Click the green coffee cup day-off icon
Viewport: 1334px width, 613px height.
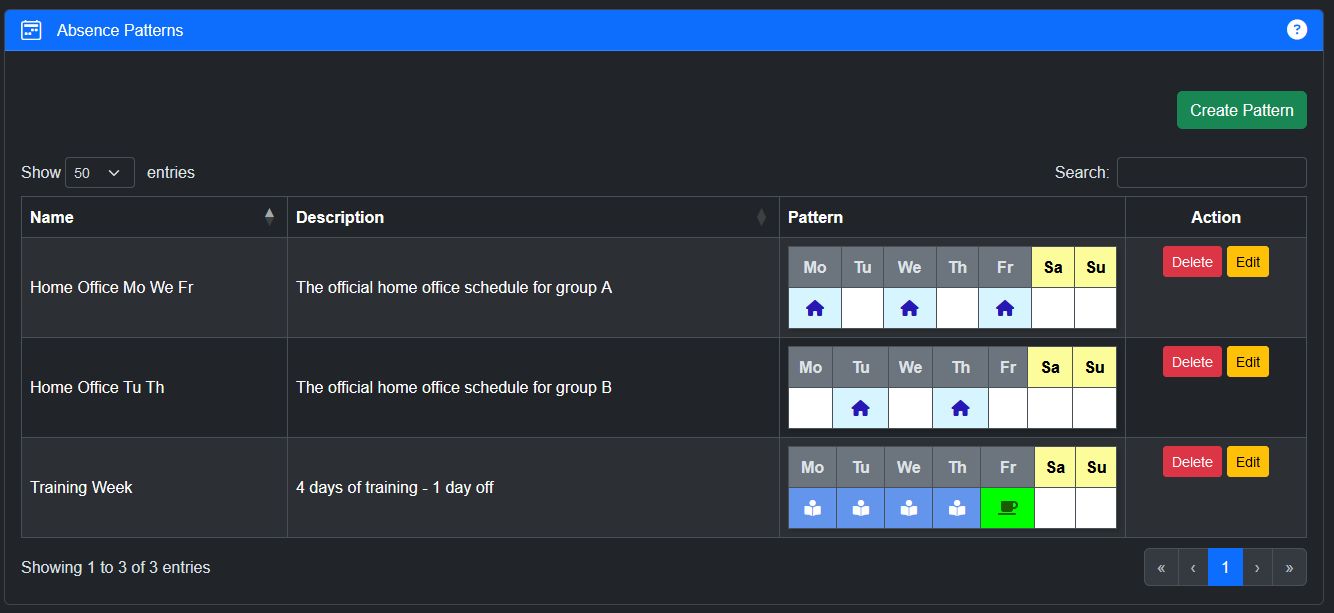click(x=1007, y=508)
